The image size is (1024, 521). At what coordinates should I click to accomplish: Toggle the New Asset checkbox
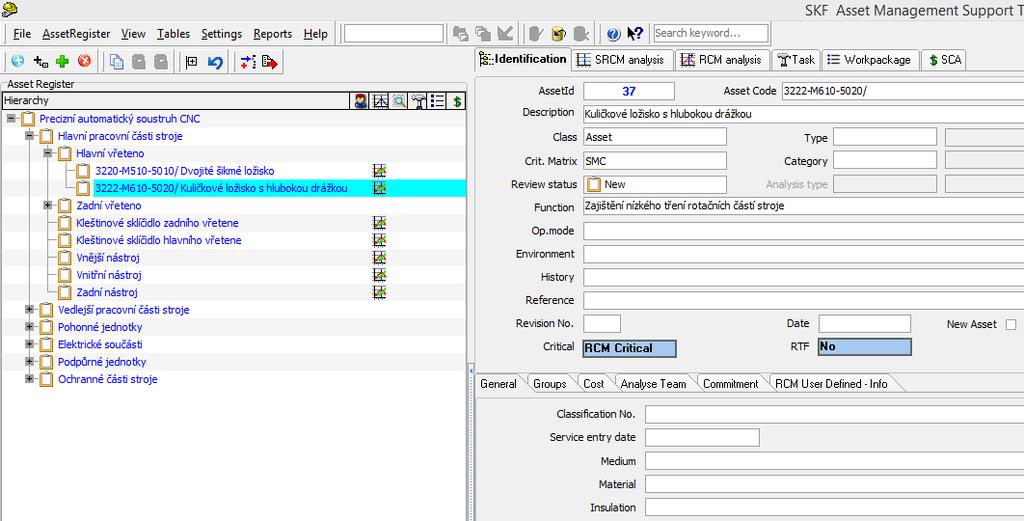tap(1011, 324)
